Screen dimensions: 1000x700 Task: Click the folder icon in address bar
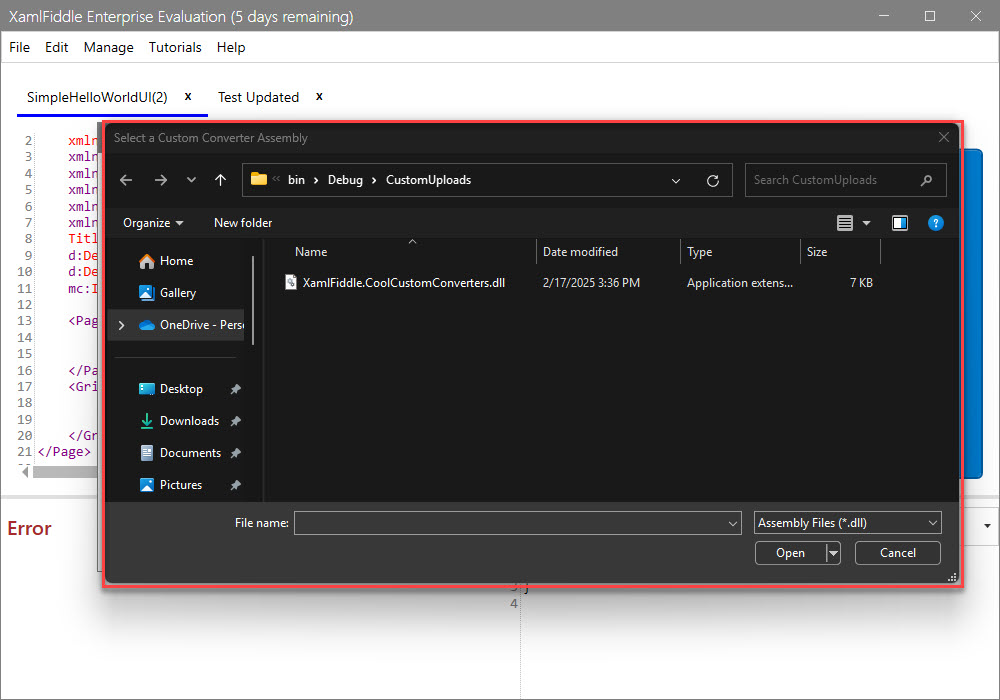pos(258,179)
